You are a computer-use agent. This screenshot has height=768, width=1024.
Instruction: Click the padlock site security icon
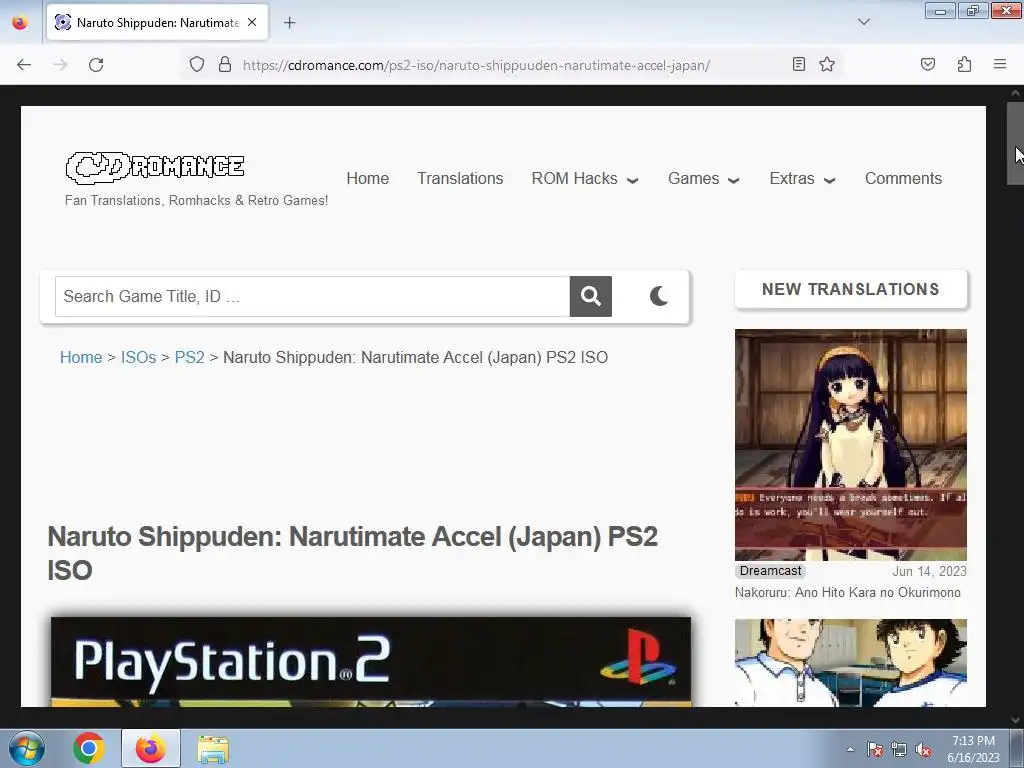[225, 64]
